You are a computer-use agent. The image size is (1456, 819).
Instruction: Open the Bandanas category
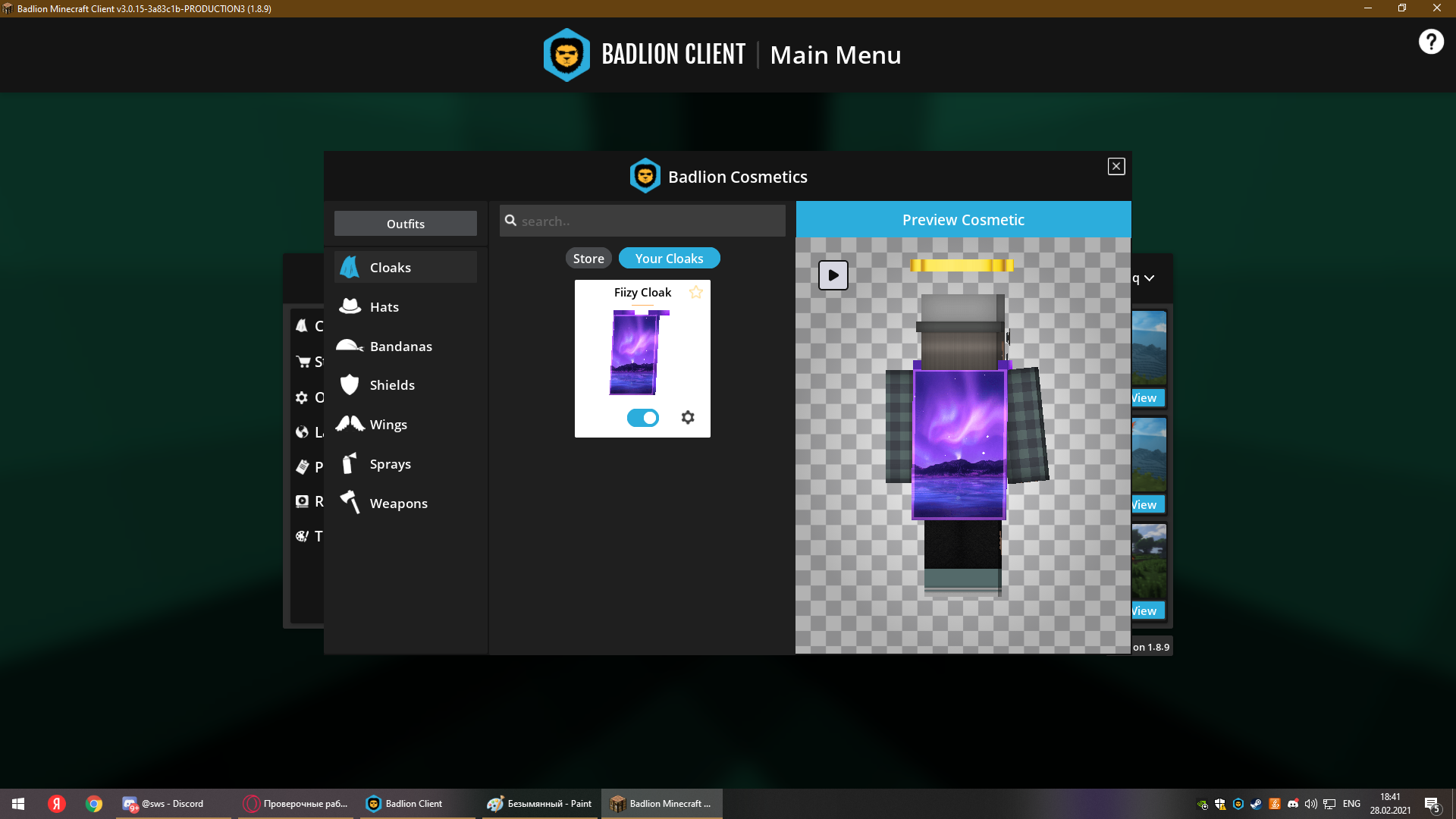(405, 347)
